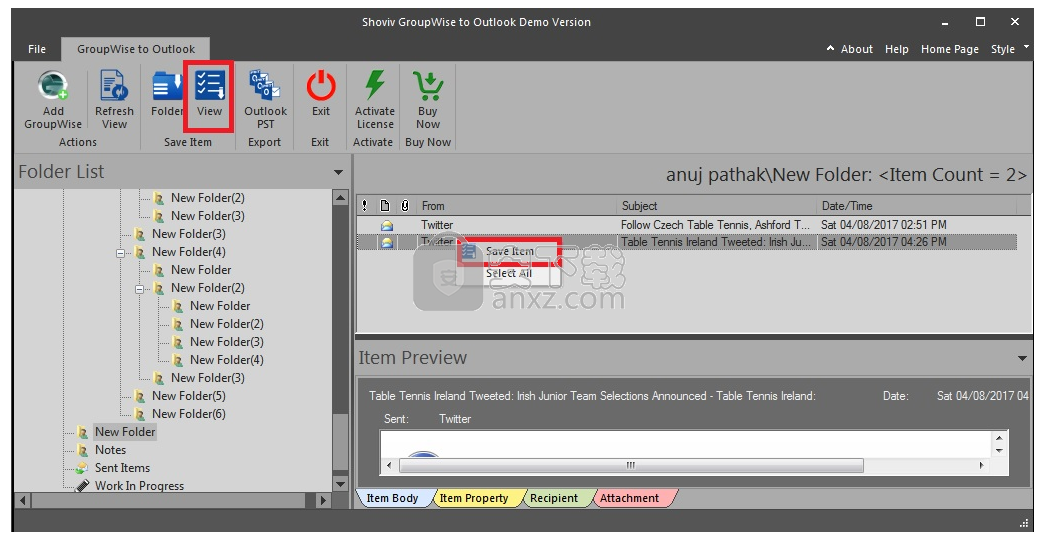The image size is (1043, 546).
Task: Click the Outlook PST export icon
Action: [x=265, y=86]
